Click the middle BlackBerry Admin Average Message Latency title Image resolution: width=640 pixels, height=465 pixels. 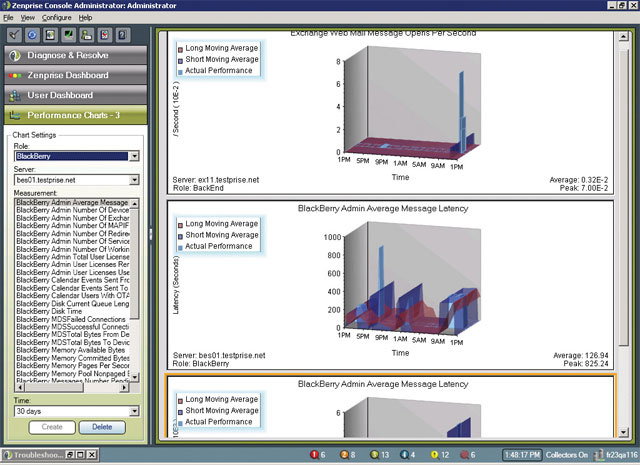(383, 209)
